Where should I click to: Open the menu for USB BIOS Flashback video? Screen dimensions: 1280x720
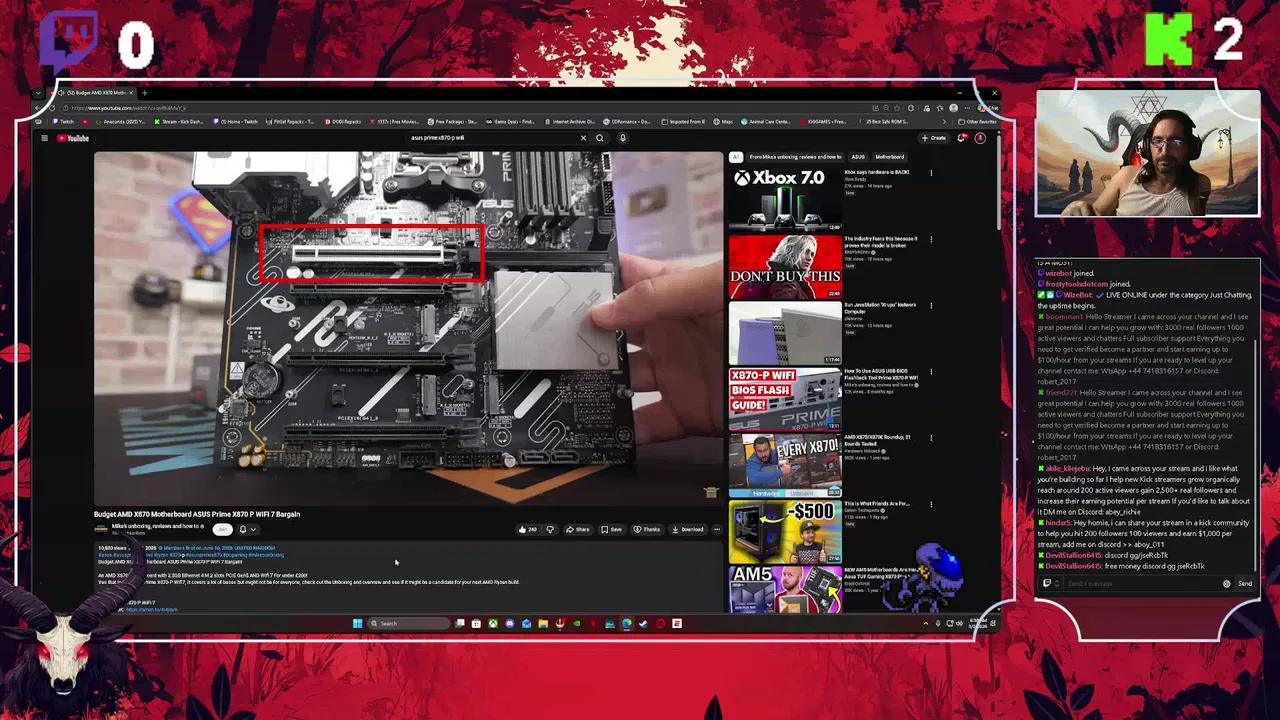click(931, 373)
